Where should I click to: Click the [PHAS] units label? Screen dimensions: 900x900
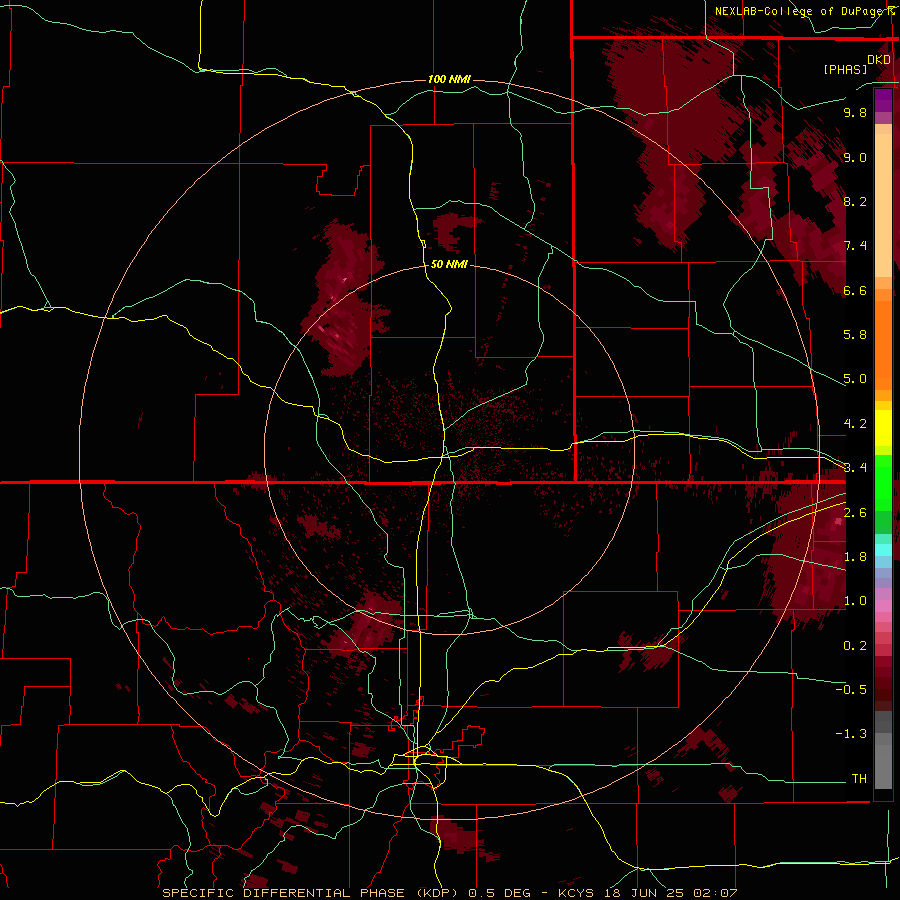point(845,69)
